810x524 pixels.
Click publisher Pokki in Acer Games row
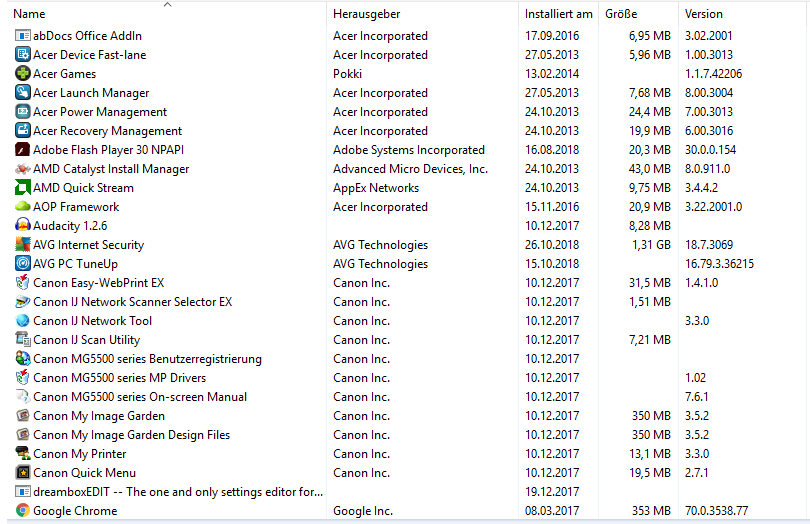pos(347,74)
